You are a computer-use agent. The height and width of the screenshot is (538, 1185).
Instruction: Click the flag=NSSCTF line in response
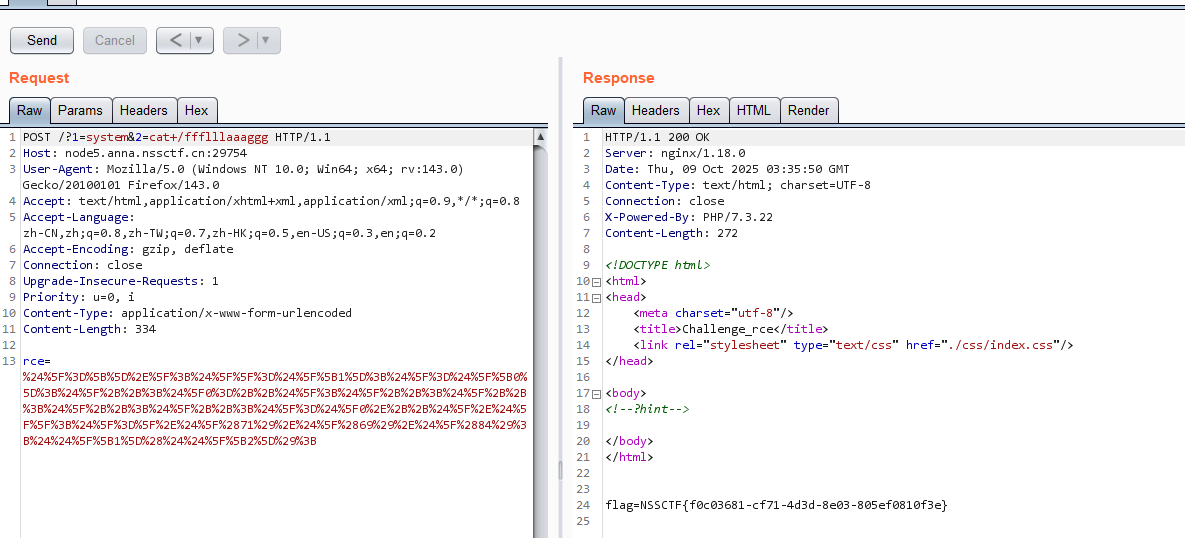[x=775, y=505]
